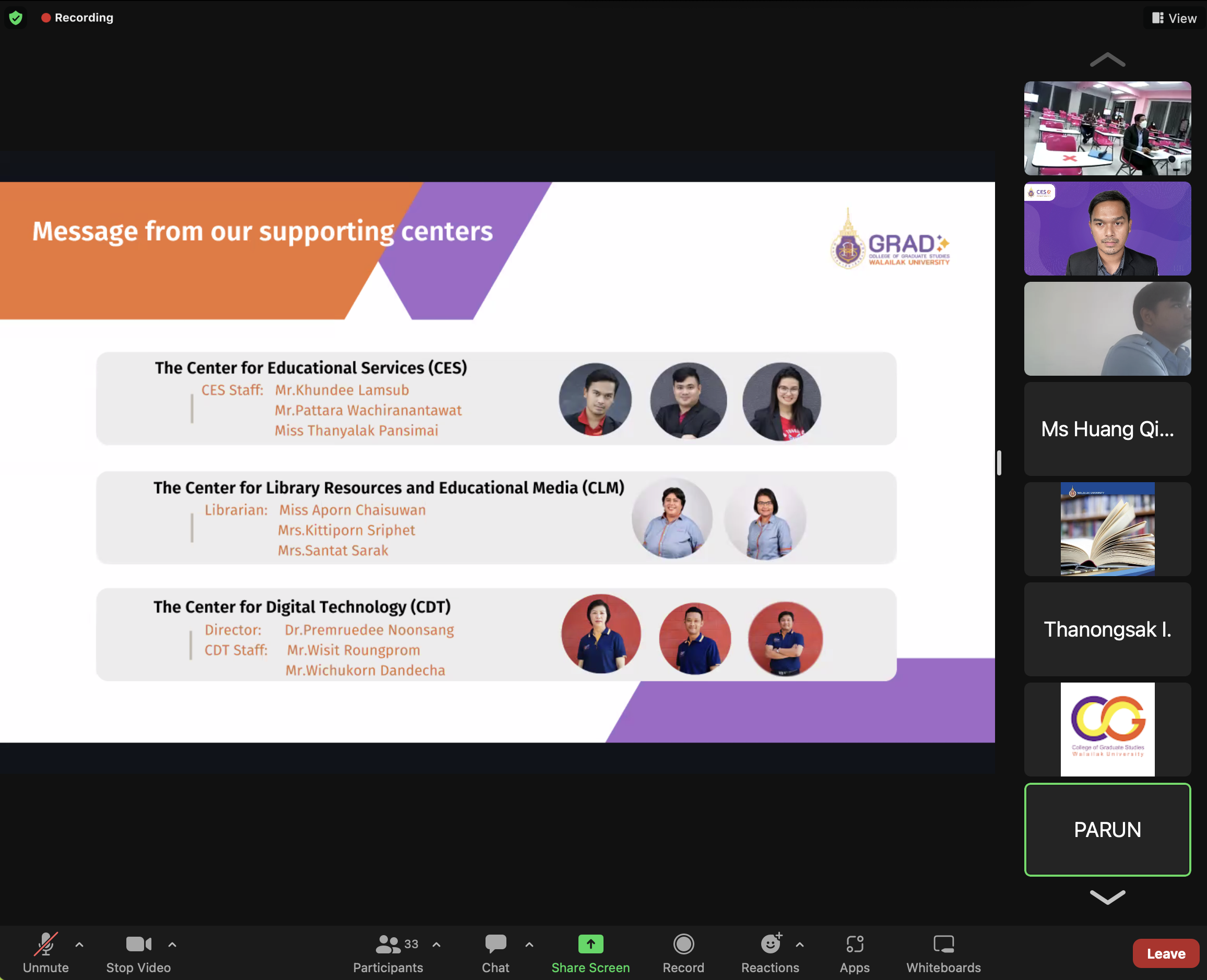
Task: Open the View layout menu
Action: point(1174,18)
